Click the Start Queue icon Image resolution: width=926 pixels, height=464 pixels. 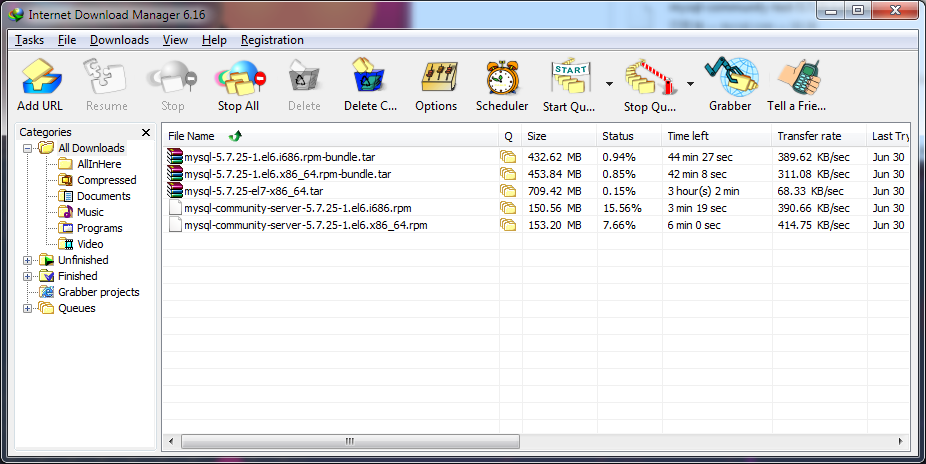570,77
